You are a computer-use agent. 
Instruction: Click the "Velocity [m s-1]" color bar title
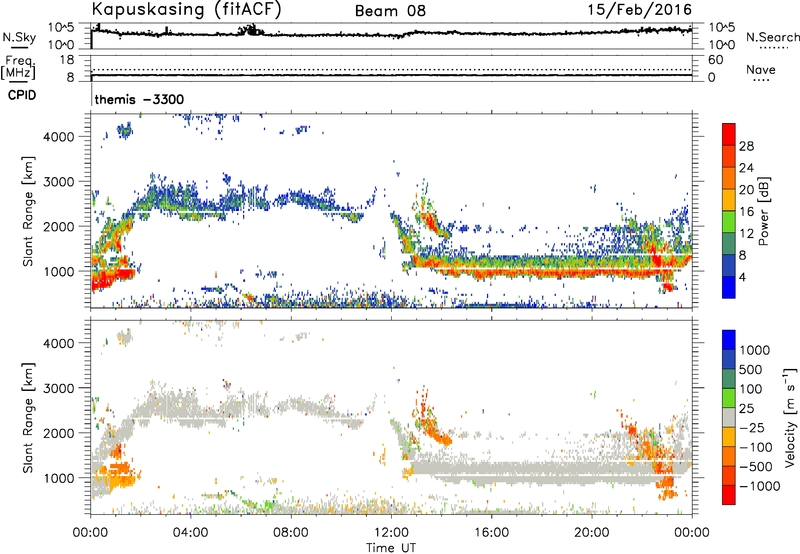[790, 417]
